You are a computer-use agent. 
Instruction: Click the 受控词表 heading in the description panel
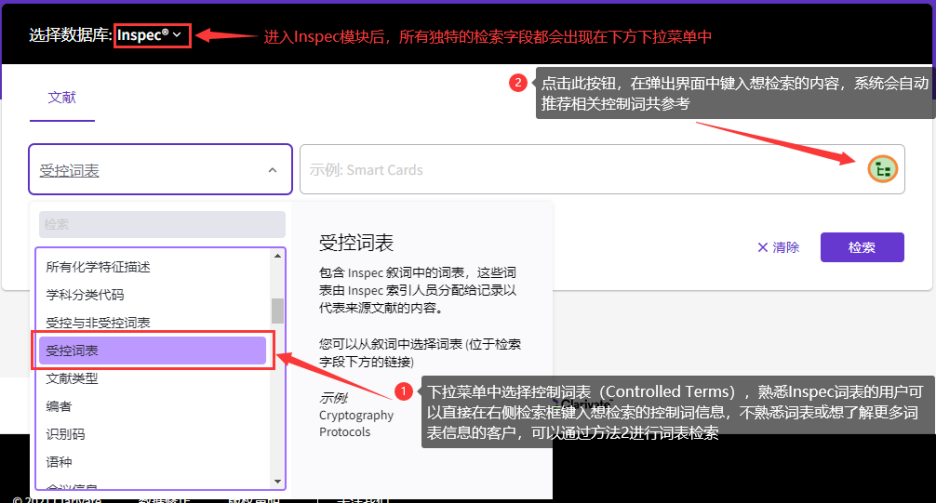(x=356, y=243)
